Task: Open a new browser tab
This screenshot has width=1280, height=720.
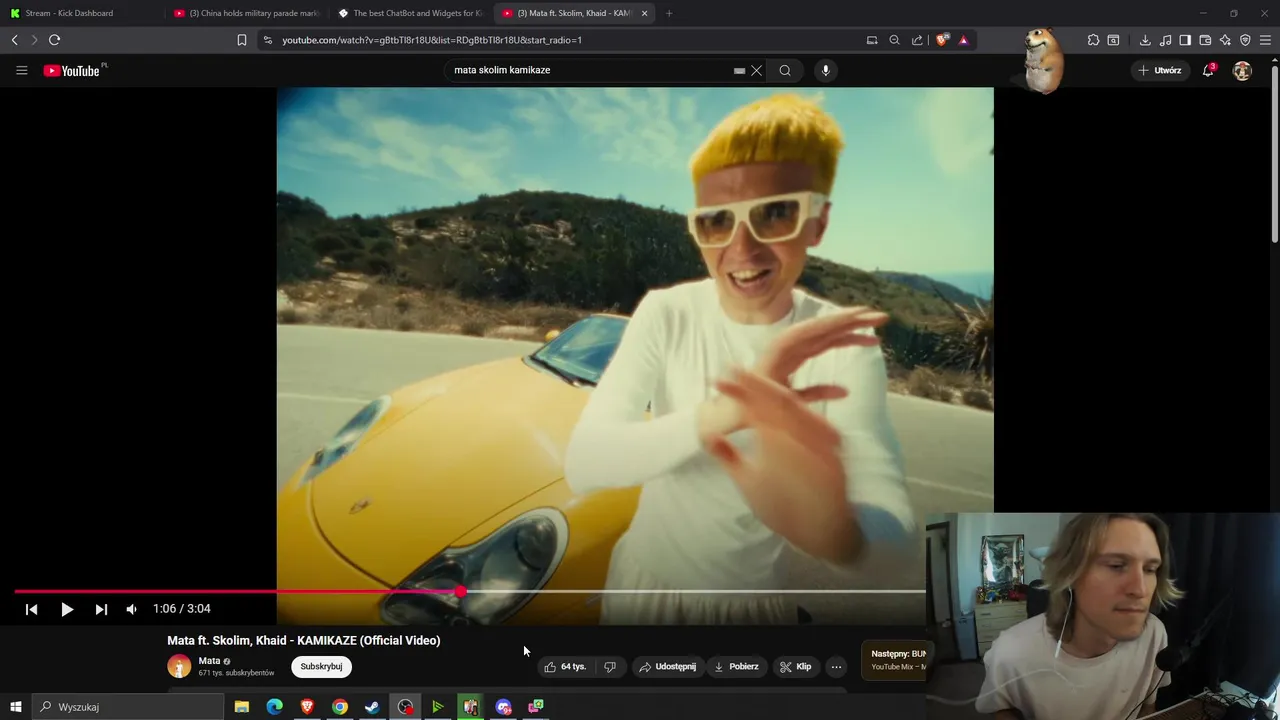Action: (x=669, y=13)
